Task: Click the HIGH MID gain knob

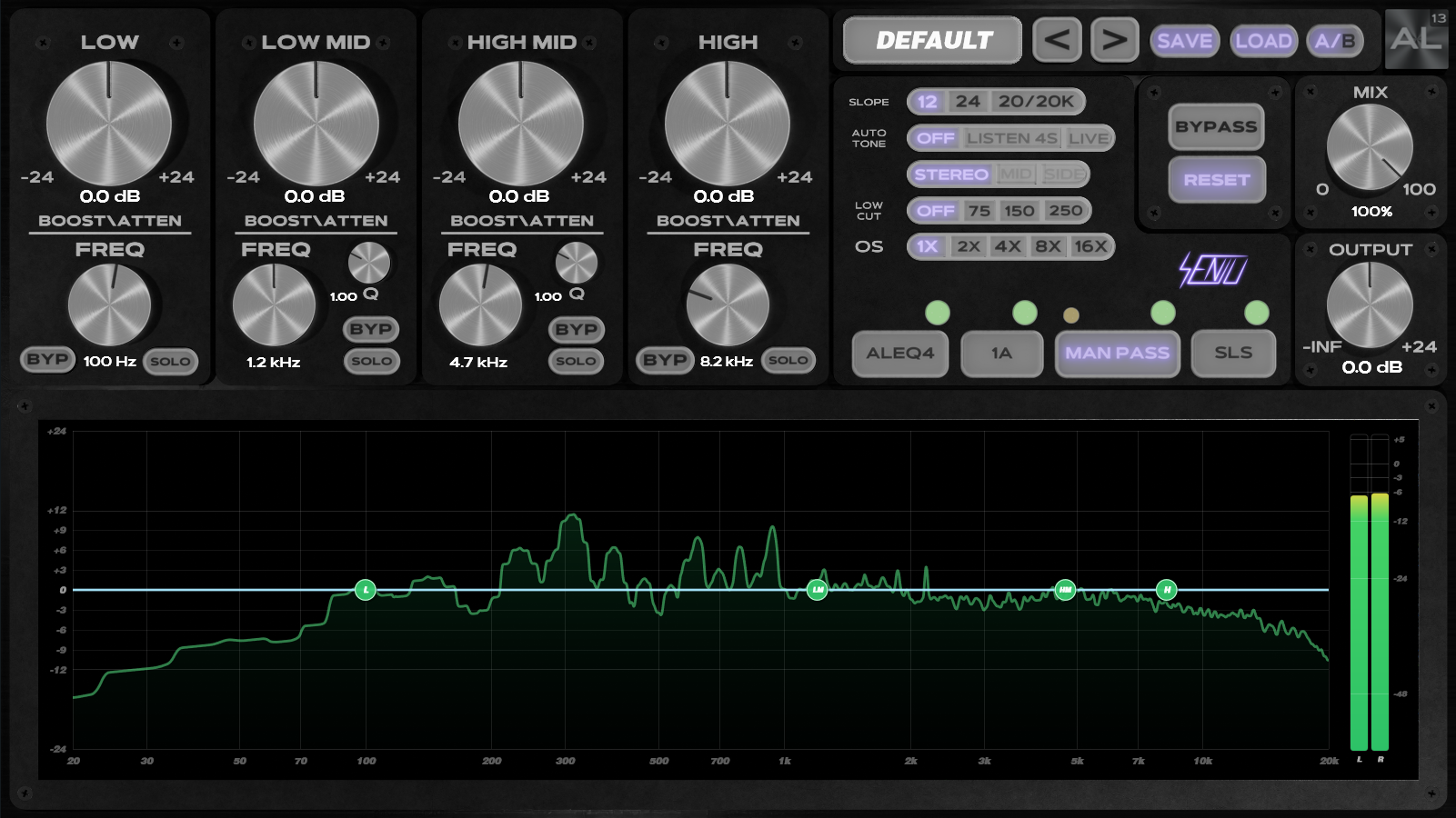Action: [521, 124]
